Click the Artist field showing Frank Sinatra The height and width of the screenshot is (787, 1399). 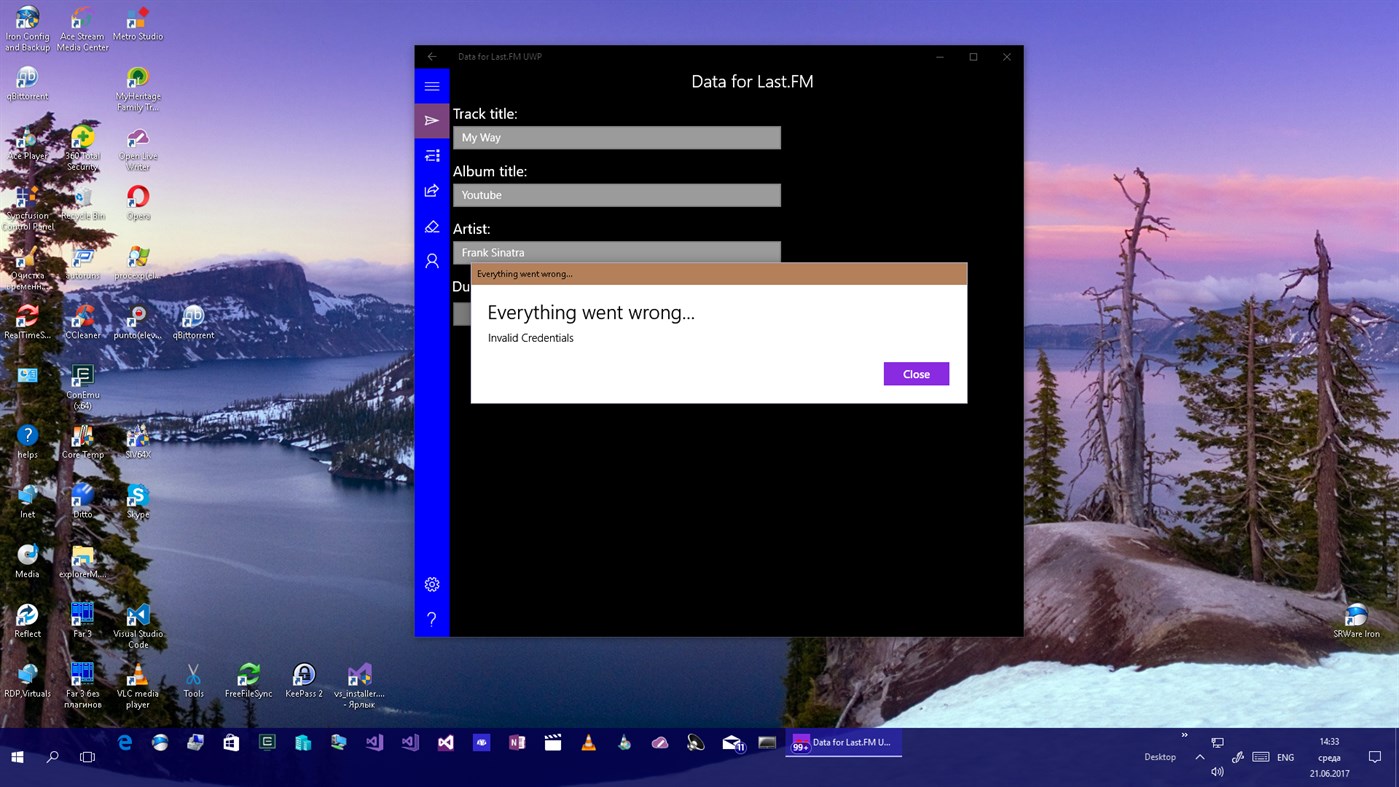click(617, 252)
